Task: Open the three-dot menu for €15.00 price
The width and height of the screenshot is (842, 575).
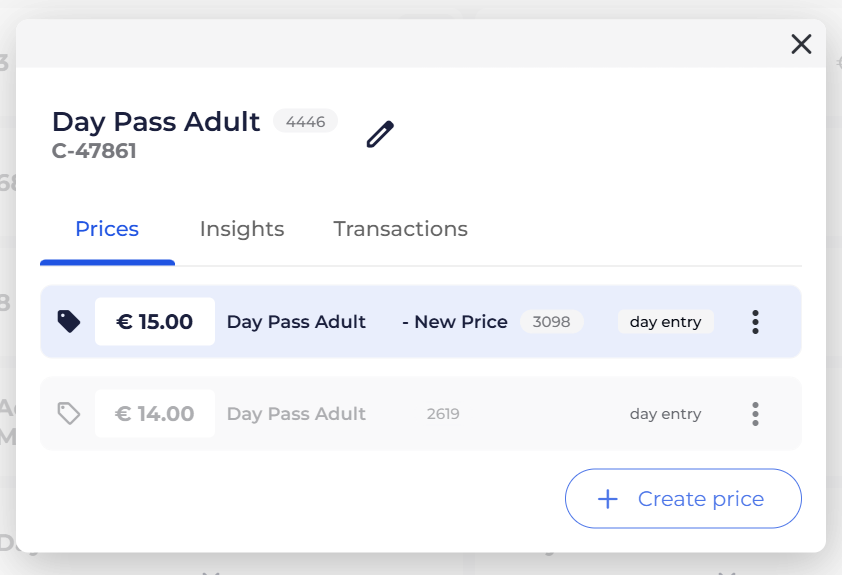Action: (x=755, y=322)
